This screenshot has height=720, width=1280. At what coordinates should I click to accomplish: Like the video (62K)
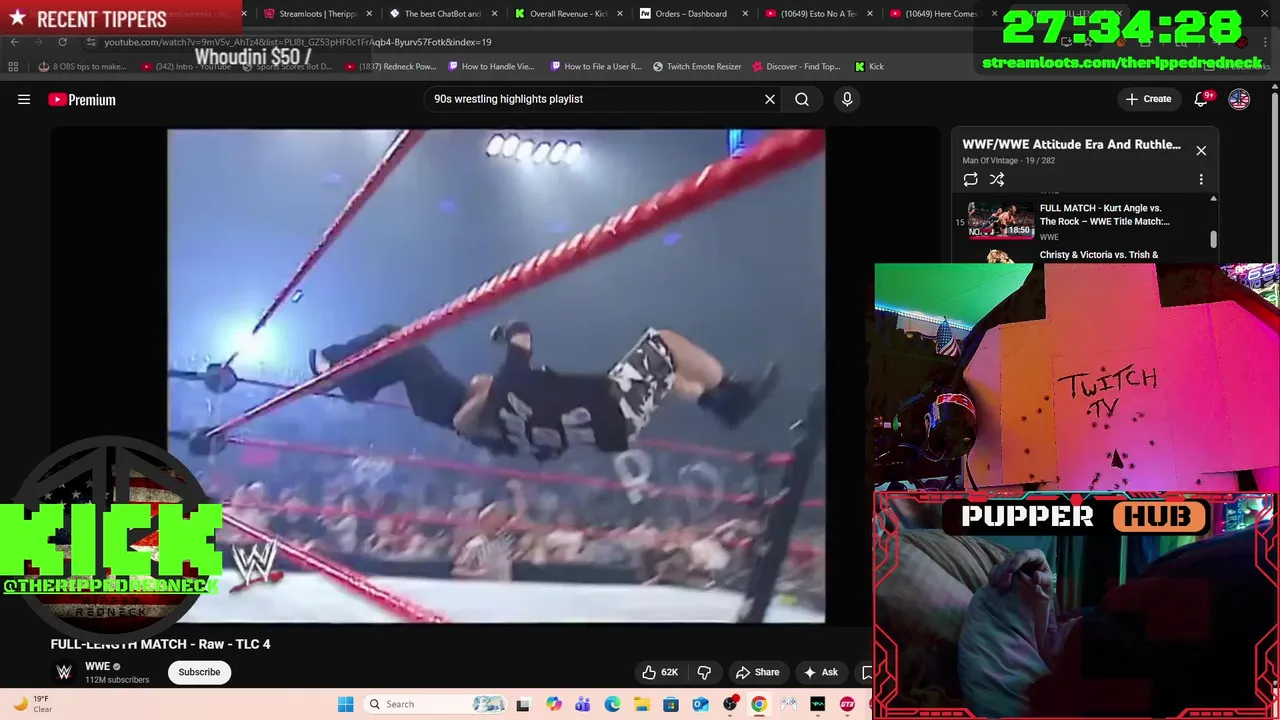click(660, 672)
